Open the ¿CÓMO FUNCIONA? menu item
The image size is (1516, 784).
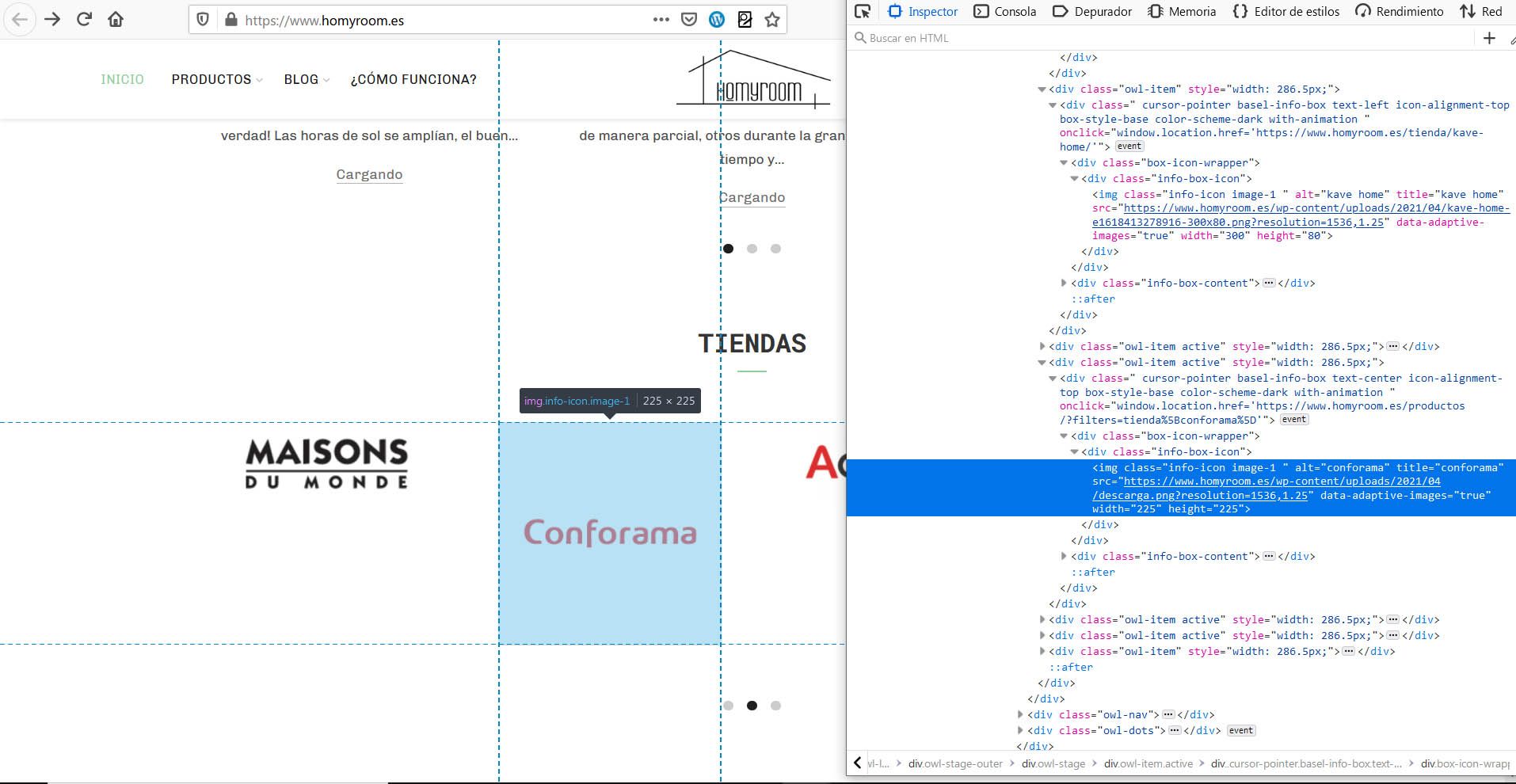pyautogui.click(x=413, y=79)
